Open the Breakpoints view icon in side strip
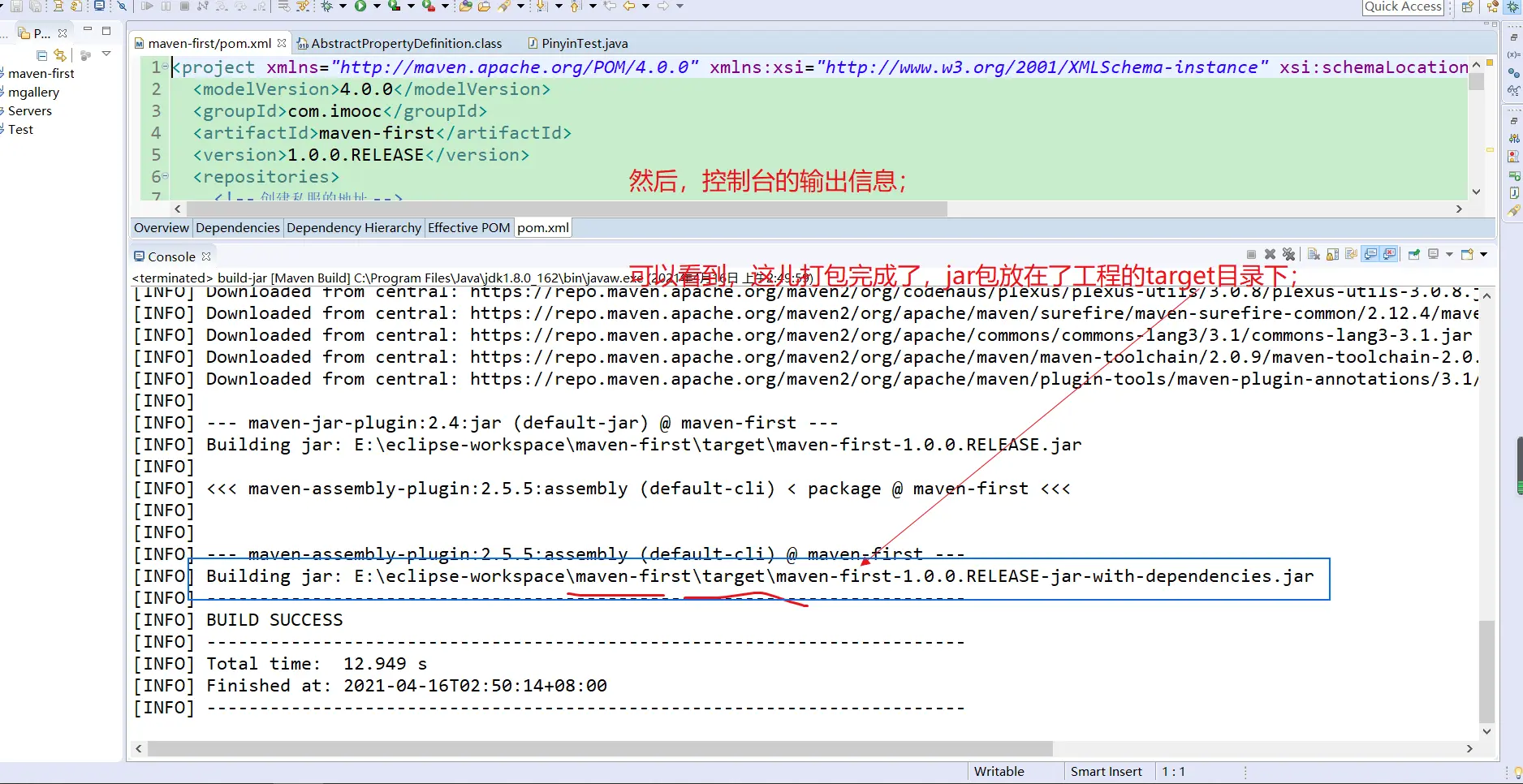The image size is (1523, 784). point(1514,72)
